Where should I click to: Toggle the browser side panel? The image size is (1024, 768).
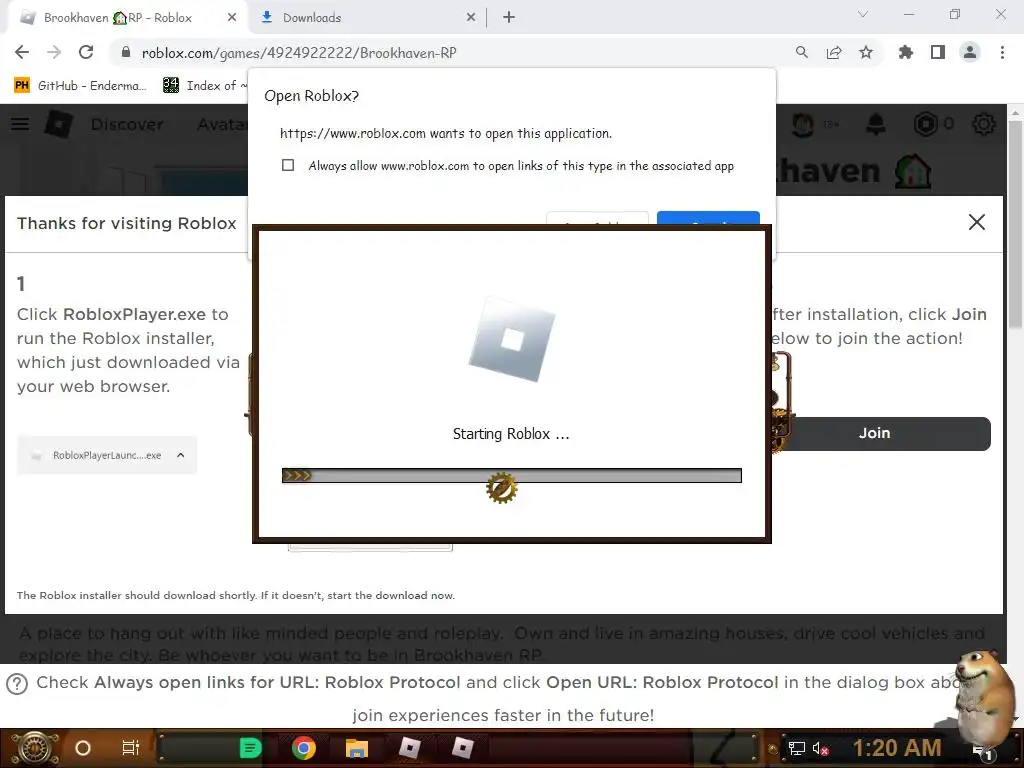point(938,52)
